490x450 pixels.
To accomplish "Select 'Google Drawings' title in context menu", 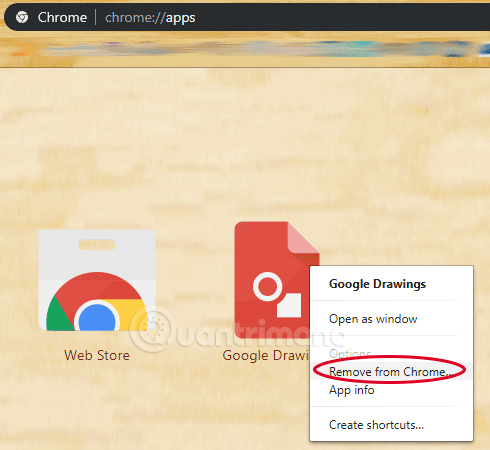I will [377, 284].
